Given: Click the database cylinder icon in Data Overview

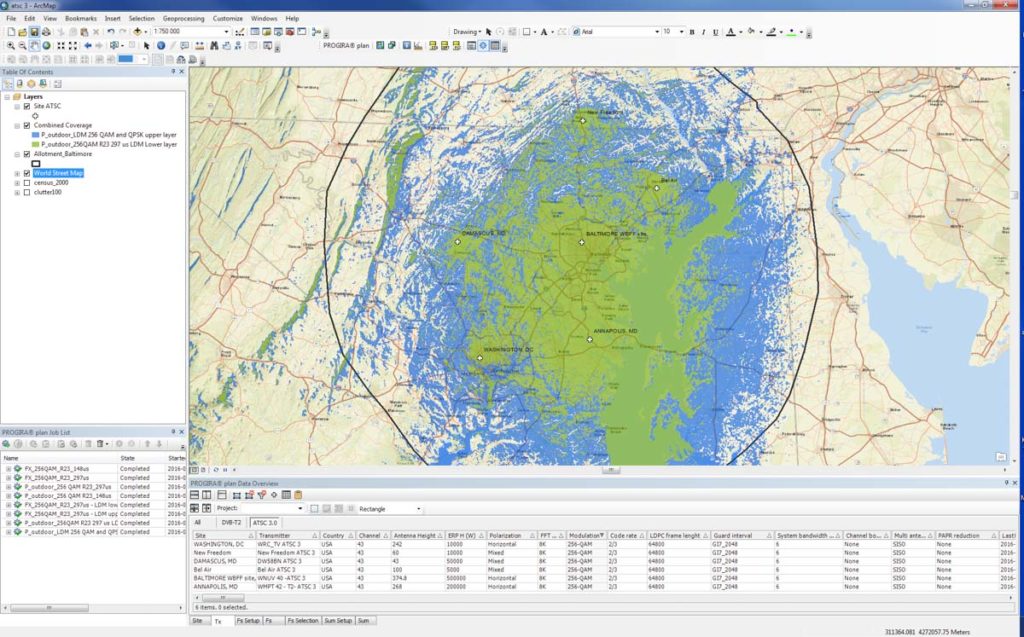Looking at the screenshot, I should pyautogui.click(x=298, y=495).
